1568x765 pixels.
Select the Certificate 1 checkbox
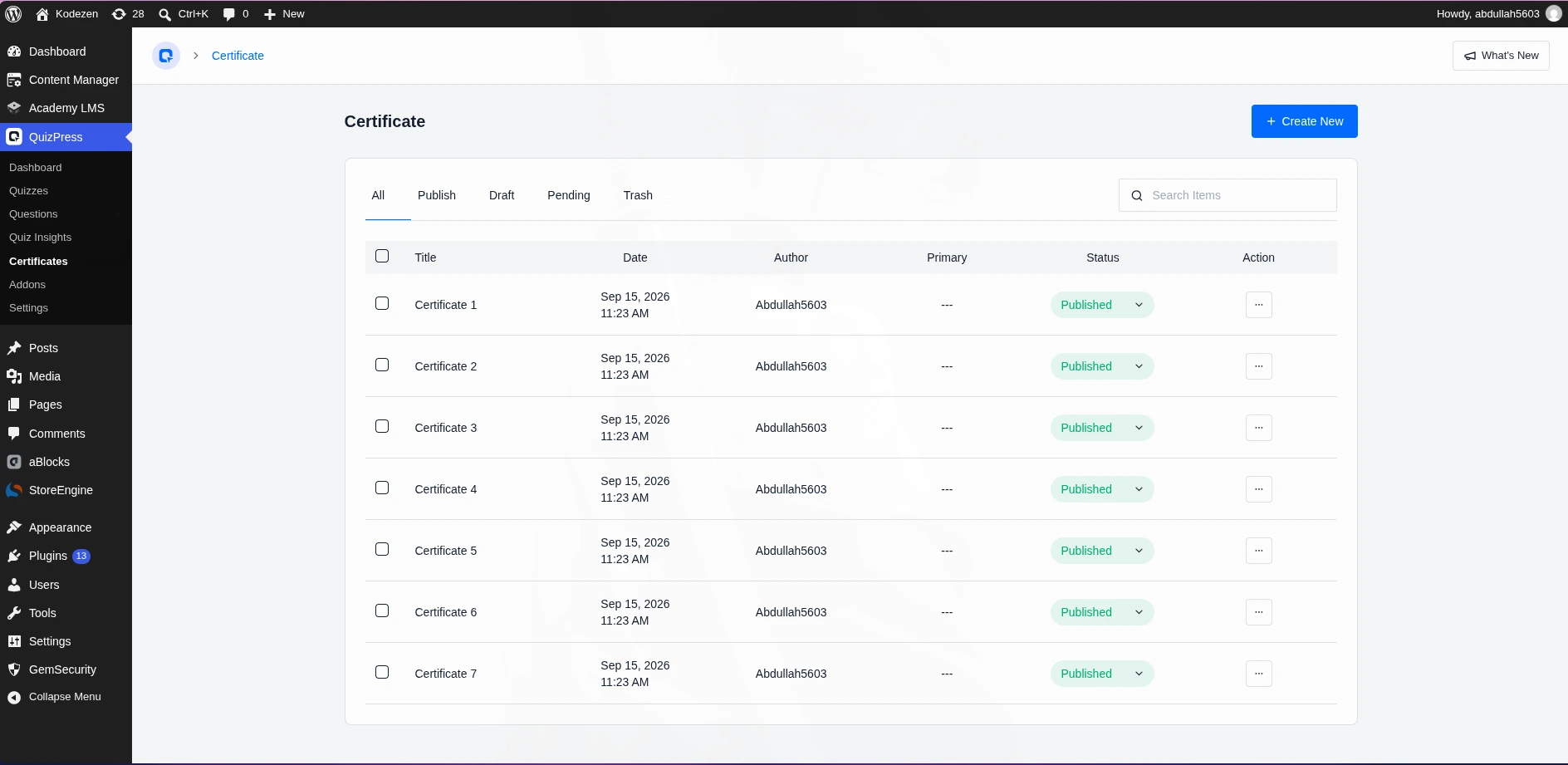tap(382, 303)
